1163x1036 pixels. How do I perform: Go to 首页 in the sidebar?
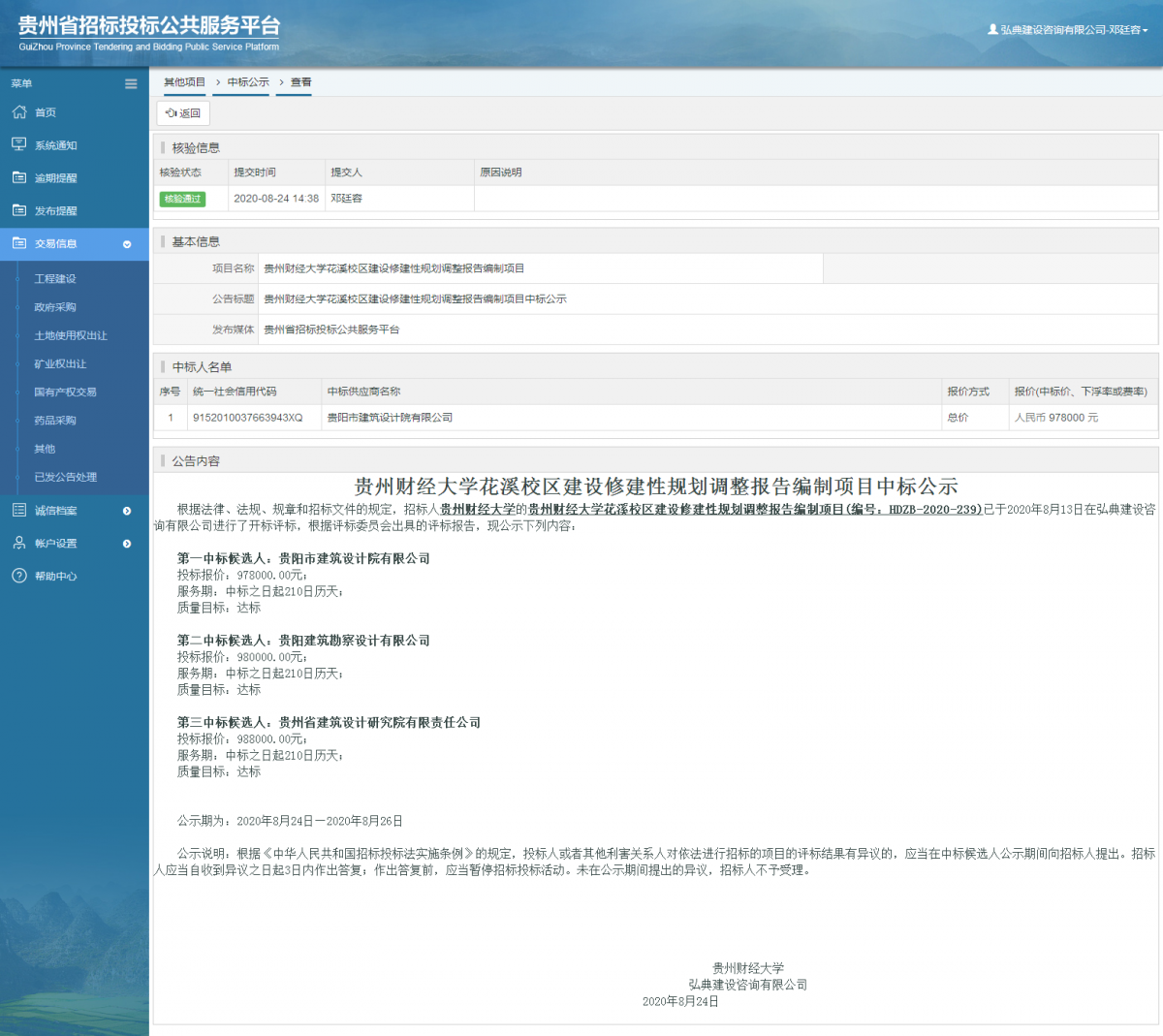coord(46,112)
